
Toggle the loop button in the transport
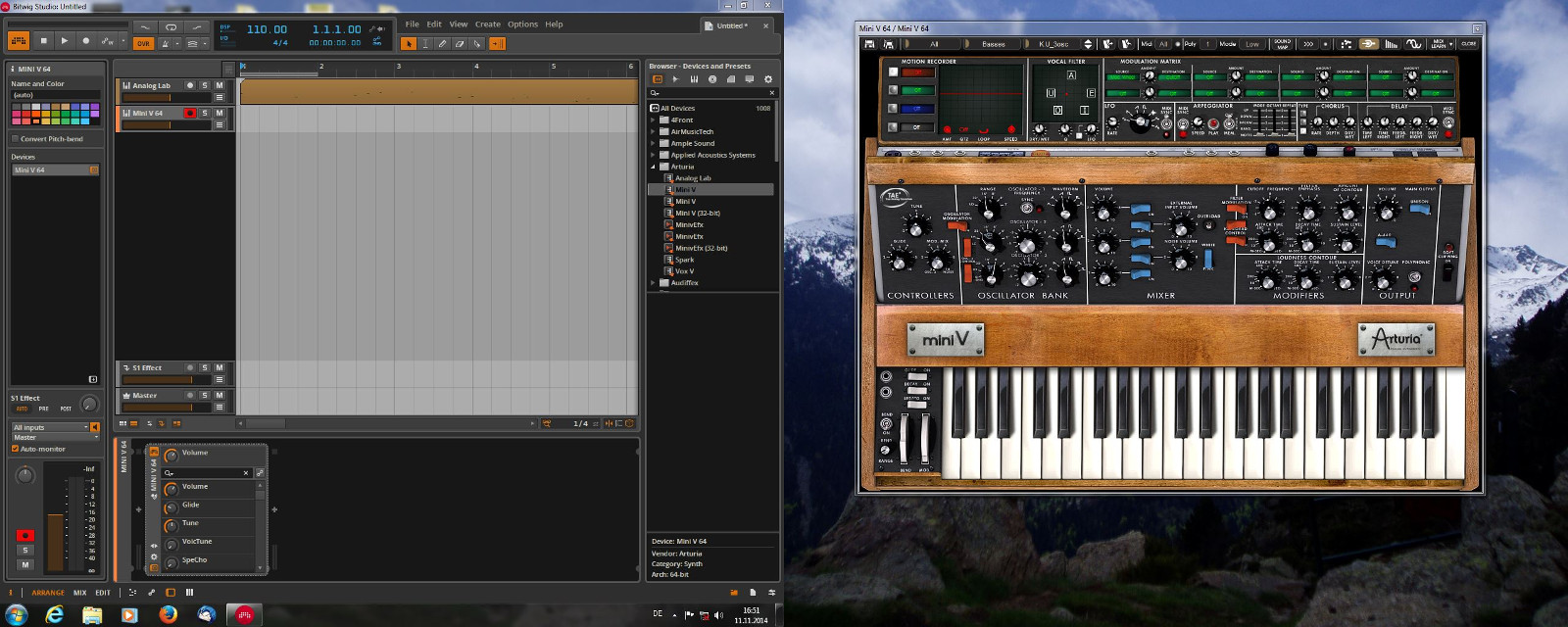[171, 27]
